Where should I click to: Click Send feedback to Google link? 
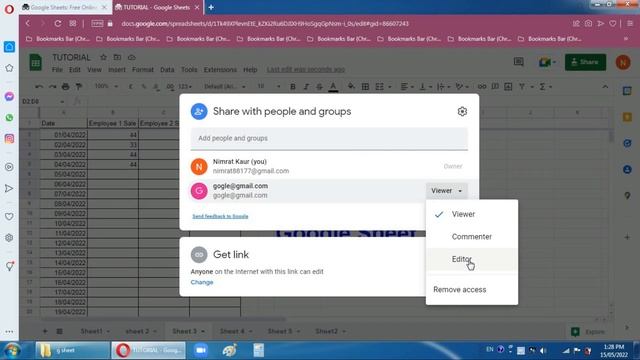click(220, 216)
